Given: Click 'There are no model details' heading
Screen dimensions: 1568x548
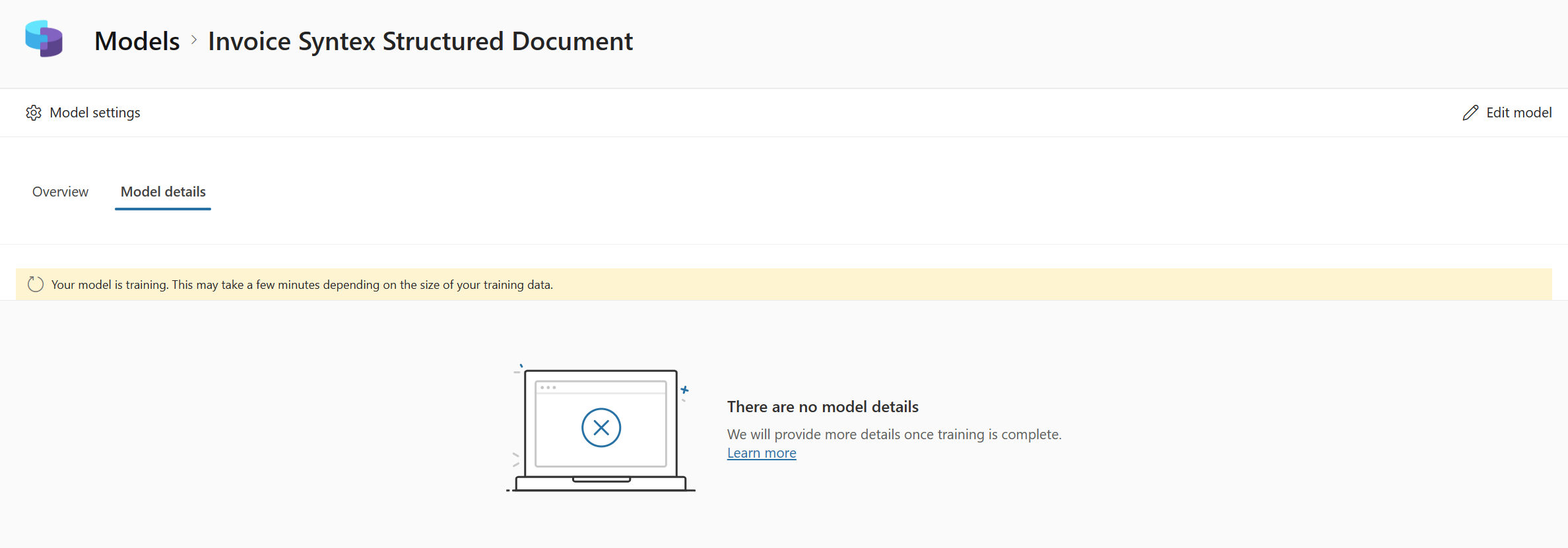Looking at the screenshot, I should 823,407.
